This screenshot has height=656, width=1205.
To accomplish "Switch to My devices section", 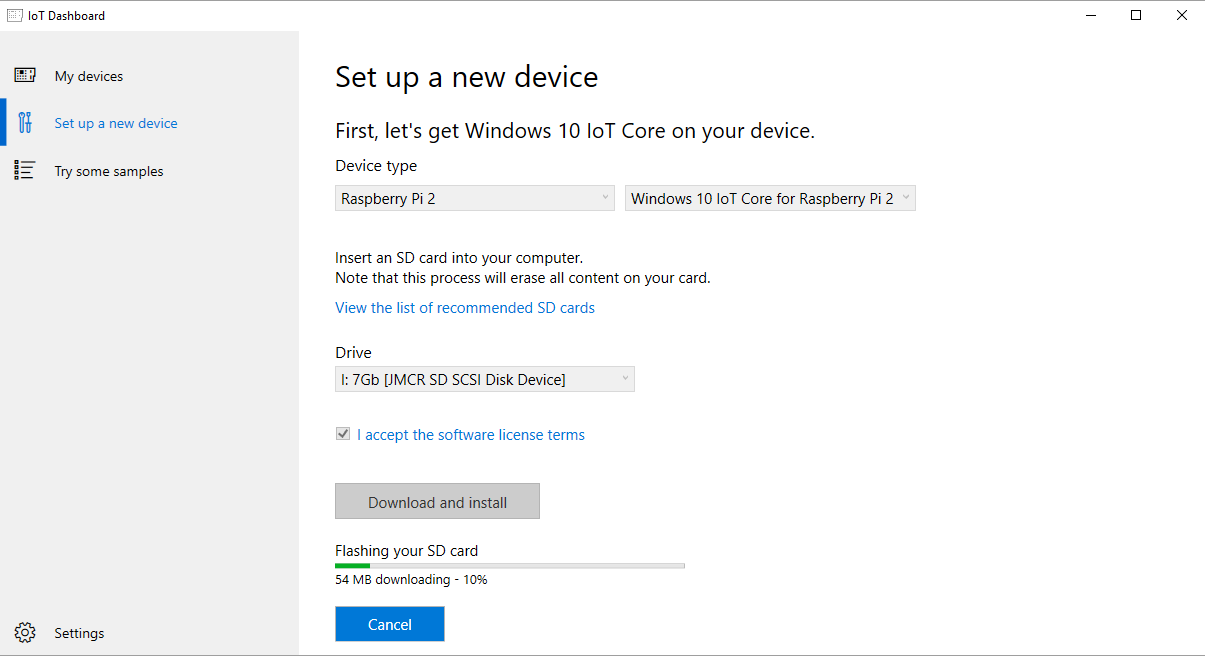I will 88,74.
